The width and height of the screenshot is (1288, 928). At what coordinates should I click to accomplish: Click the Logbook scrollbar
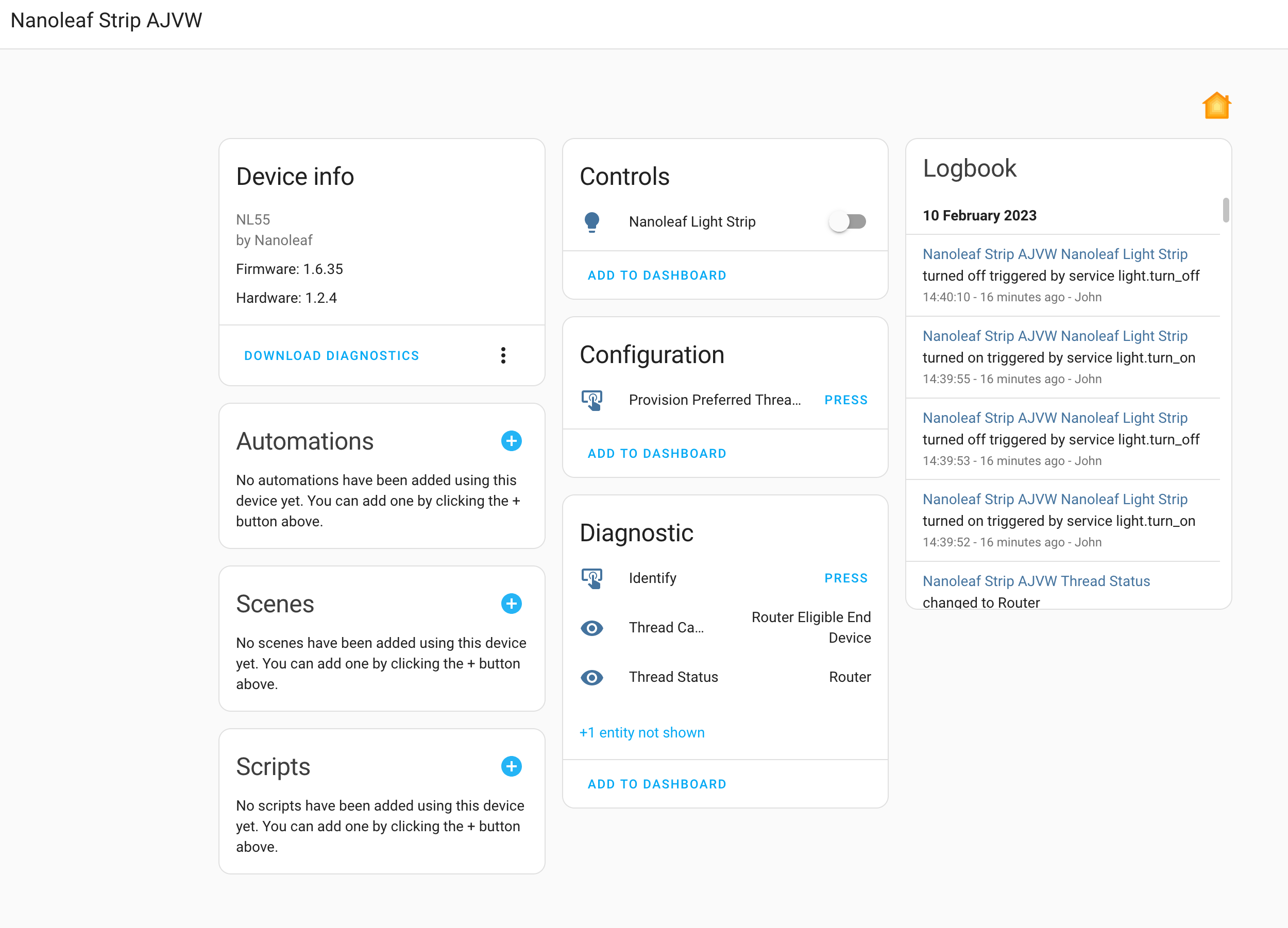1226,211
